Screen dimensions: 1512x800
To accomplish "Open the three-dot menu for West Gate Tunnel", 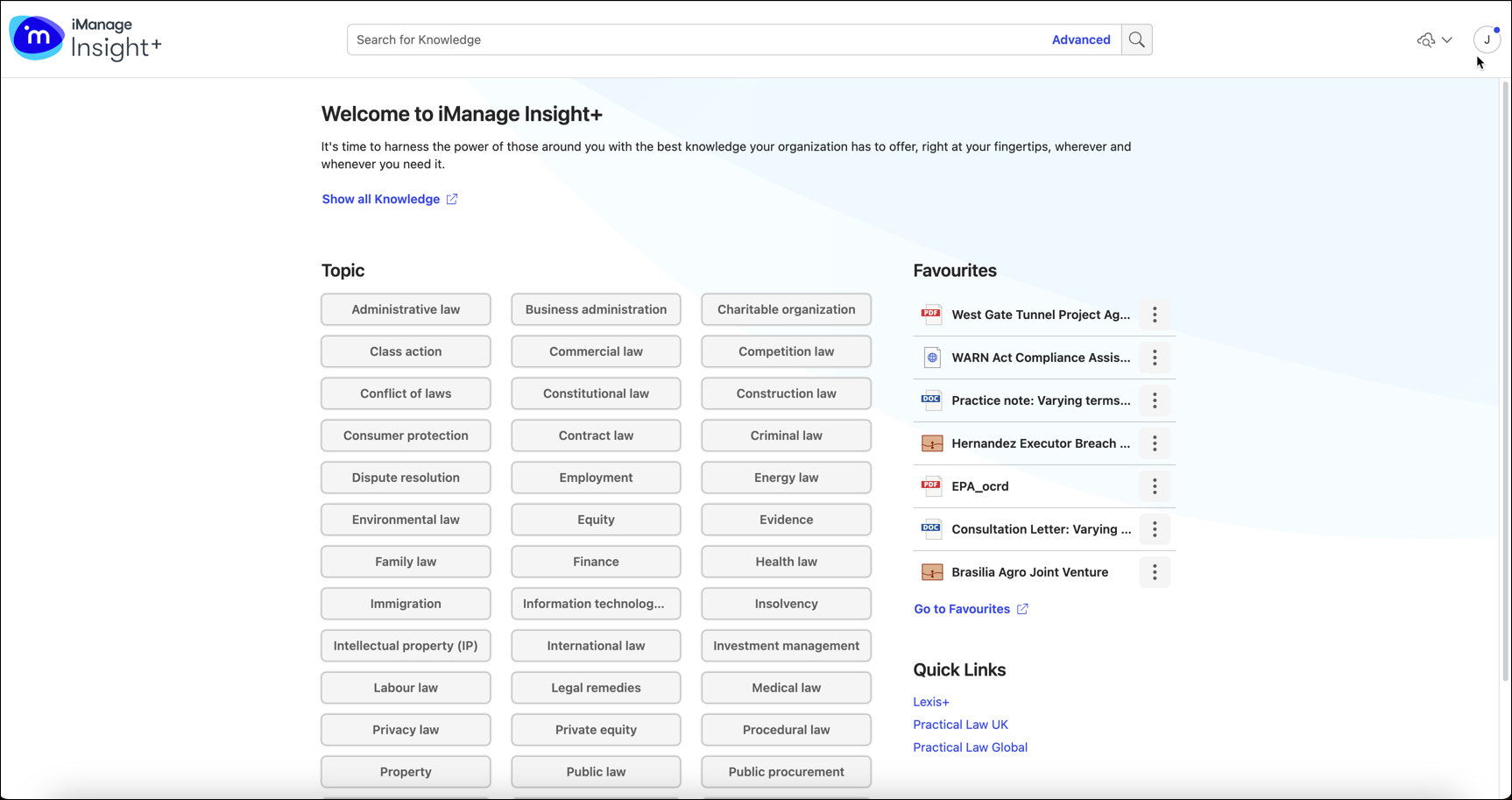I will [1155, 315].
